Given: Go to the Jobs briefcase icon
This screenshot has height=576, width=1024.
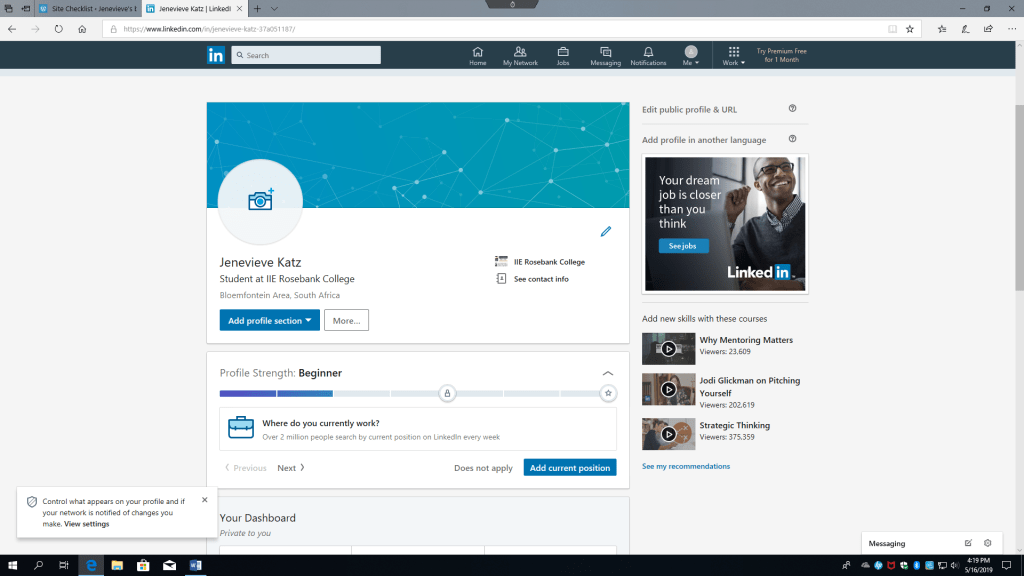Looking at the screenshot, I should [x=563, y=56].
